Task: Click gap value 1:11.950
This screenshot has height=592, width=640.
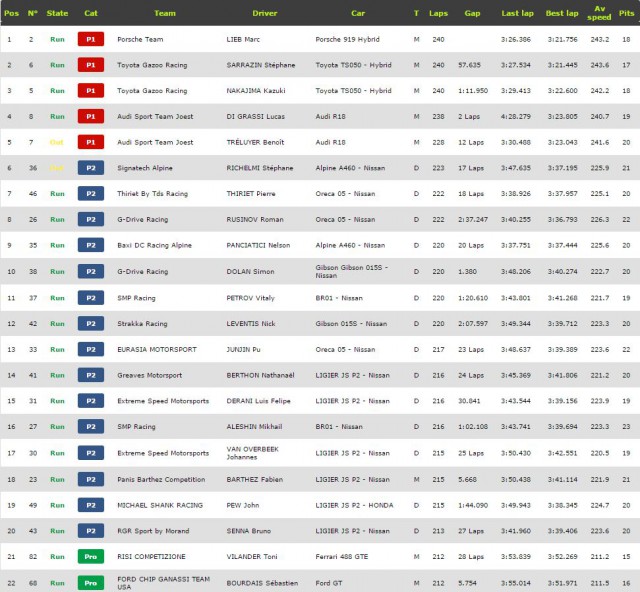Action: pos(473,91)
